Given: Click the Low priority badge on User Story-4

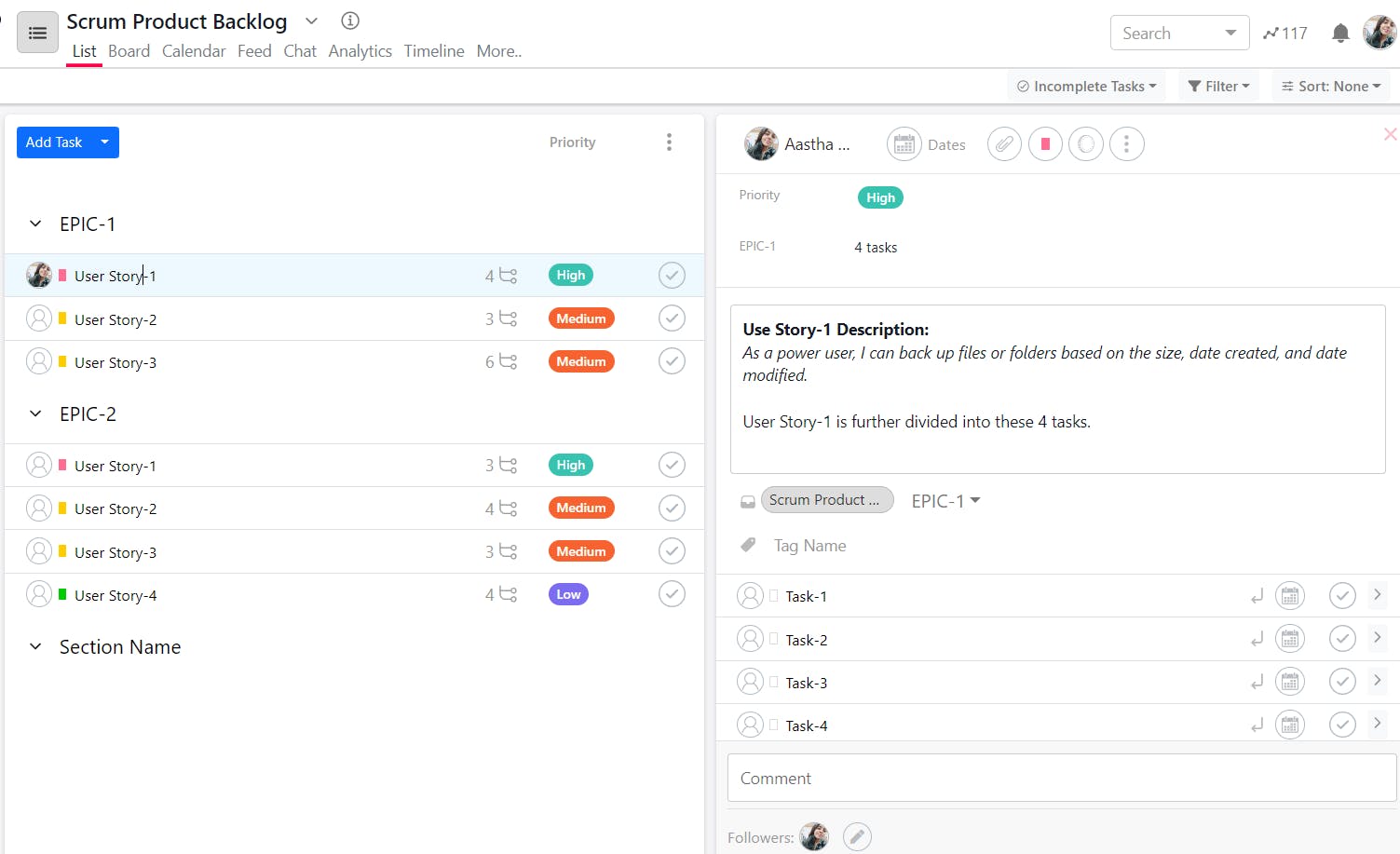Looking at the screenshot, I should [x=568, y=594].
